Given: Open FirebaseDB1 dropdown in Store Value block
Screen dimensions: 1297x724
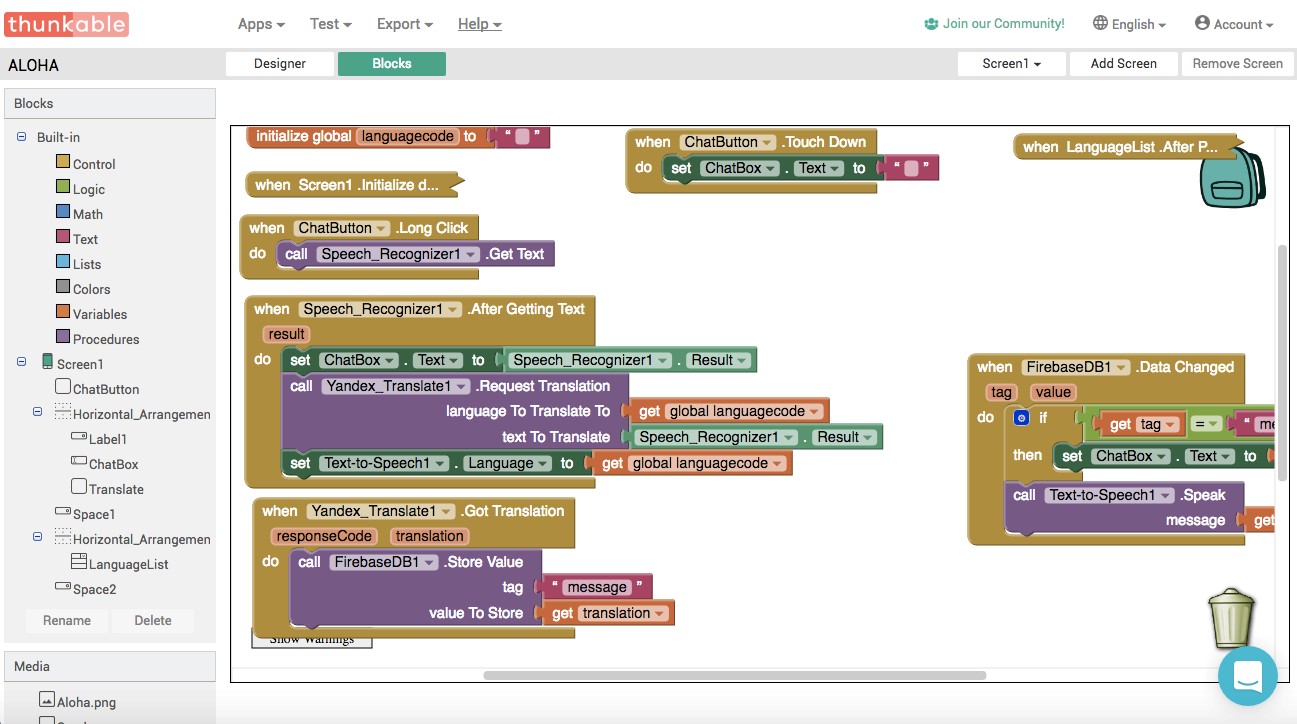Looking at the screenshot, I should (384, 562).
